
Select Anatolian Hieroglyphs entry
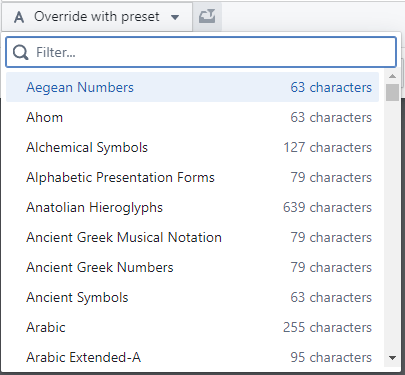[x=192, y=207]
